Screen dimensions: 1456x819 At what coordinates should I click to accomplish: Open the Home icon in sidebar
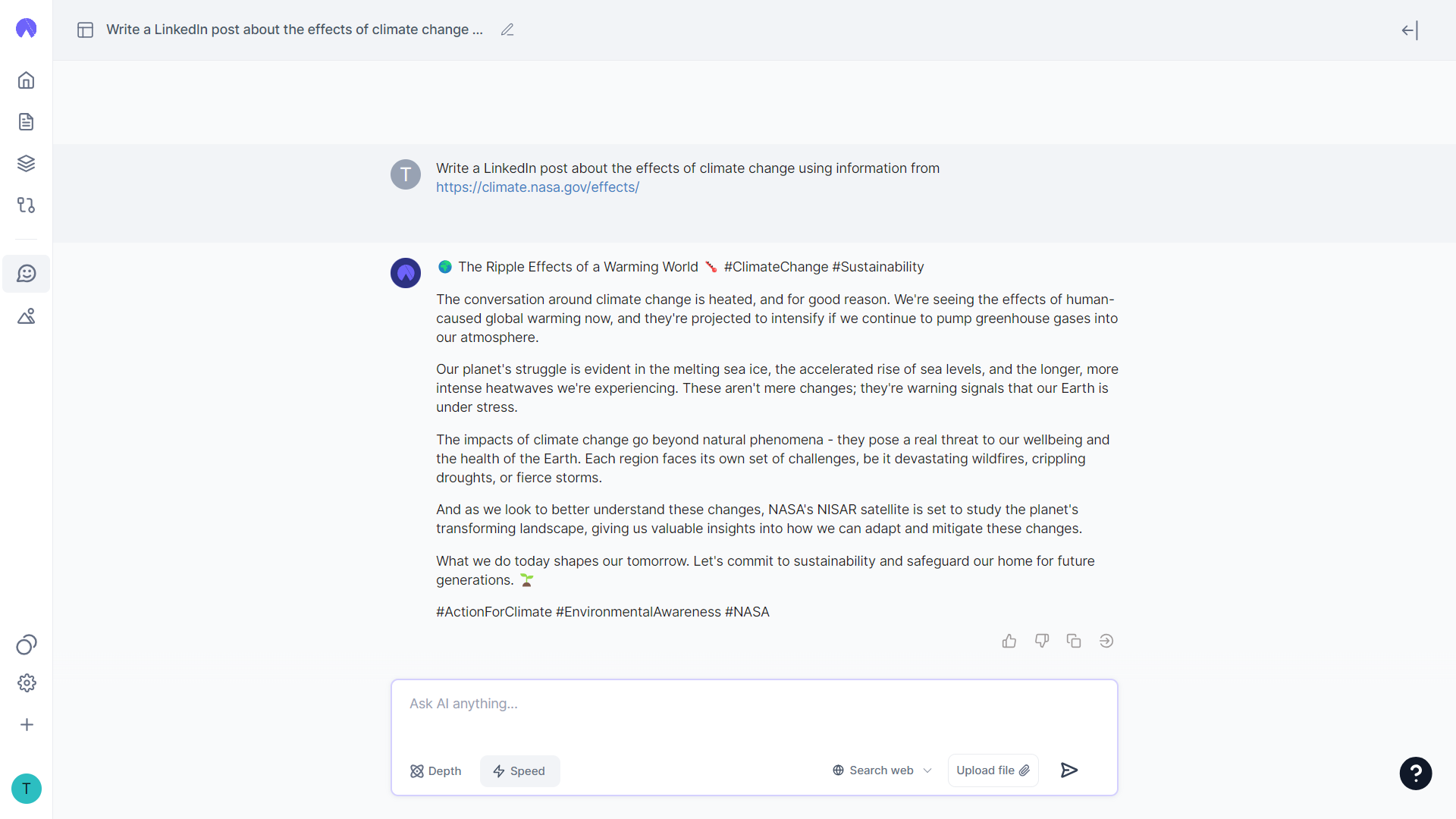27,80
